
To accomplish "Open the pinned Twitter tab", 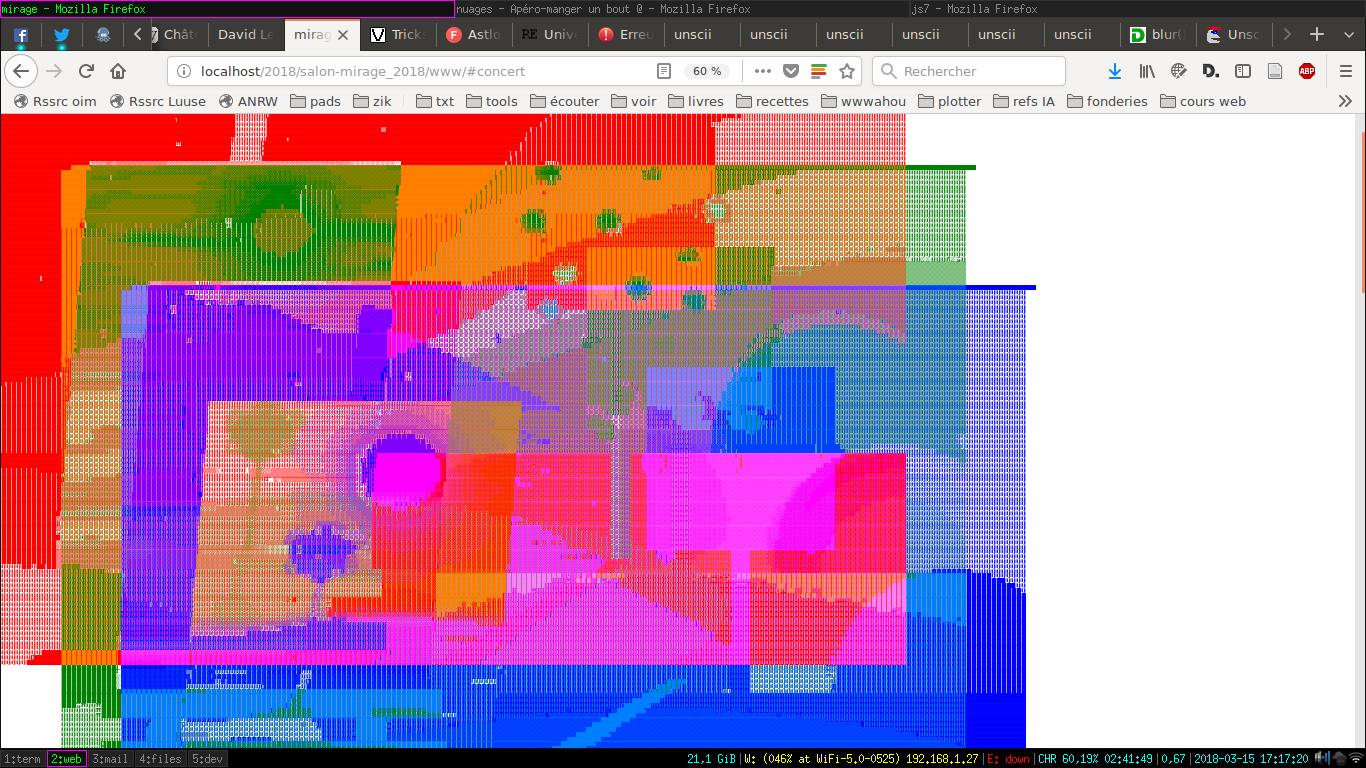I will click(x=62, y=35).
